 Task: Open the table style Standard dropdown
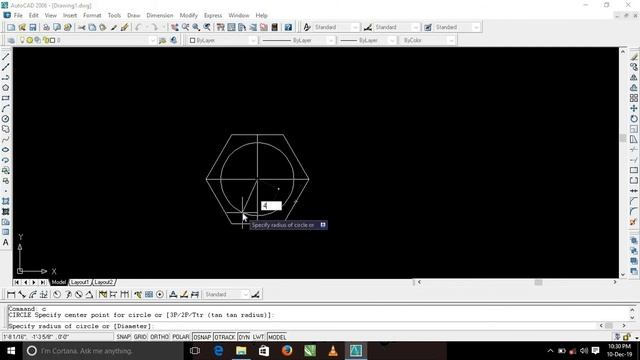(x=476, y=27)
